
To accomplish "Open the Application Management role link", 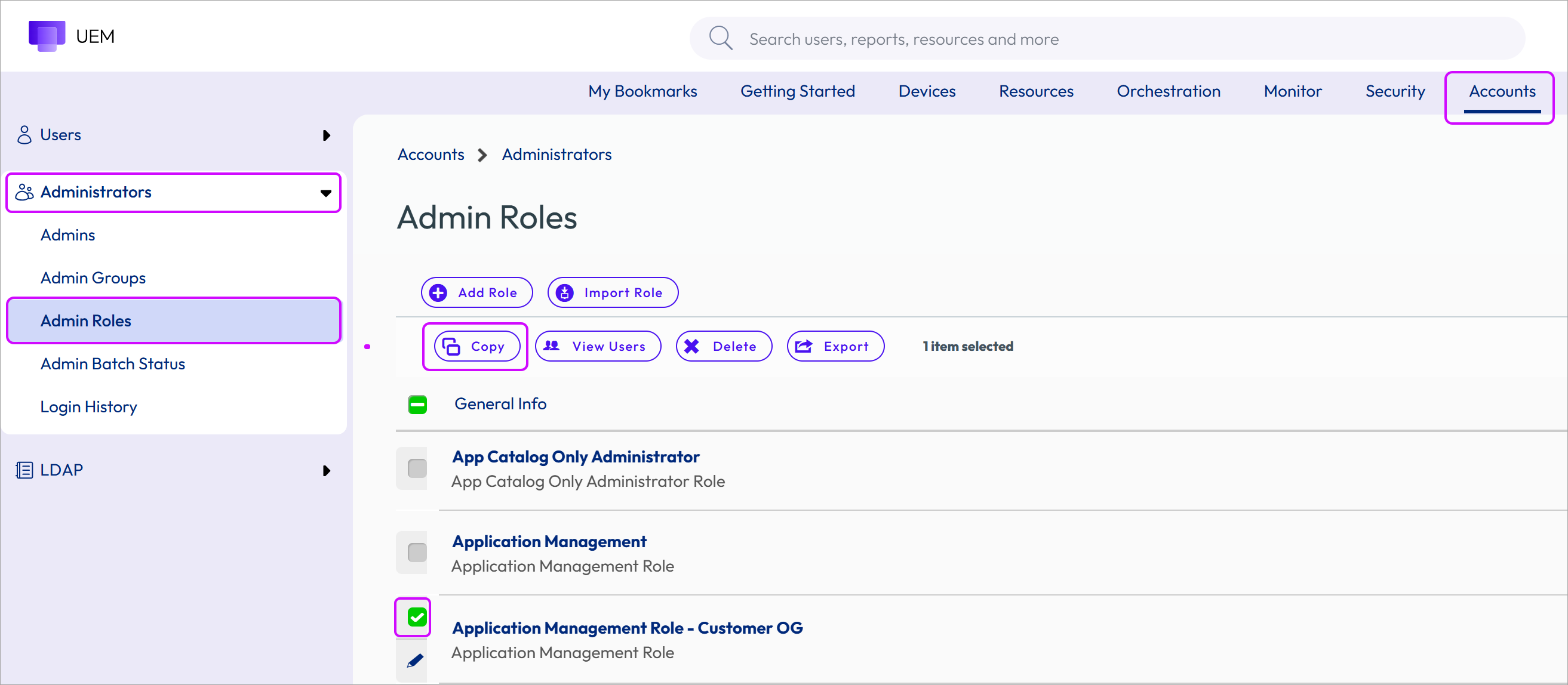I will coord(549,541).
